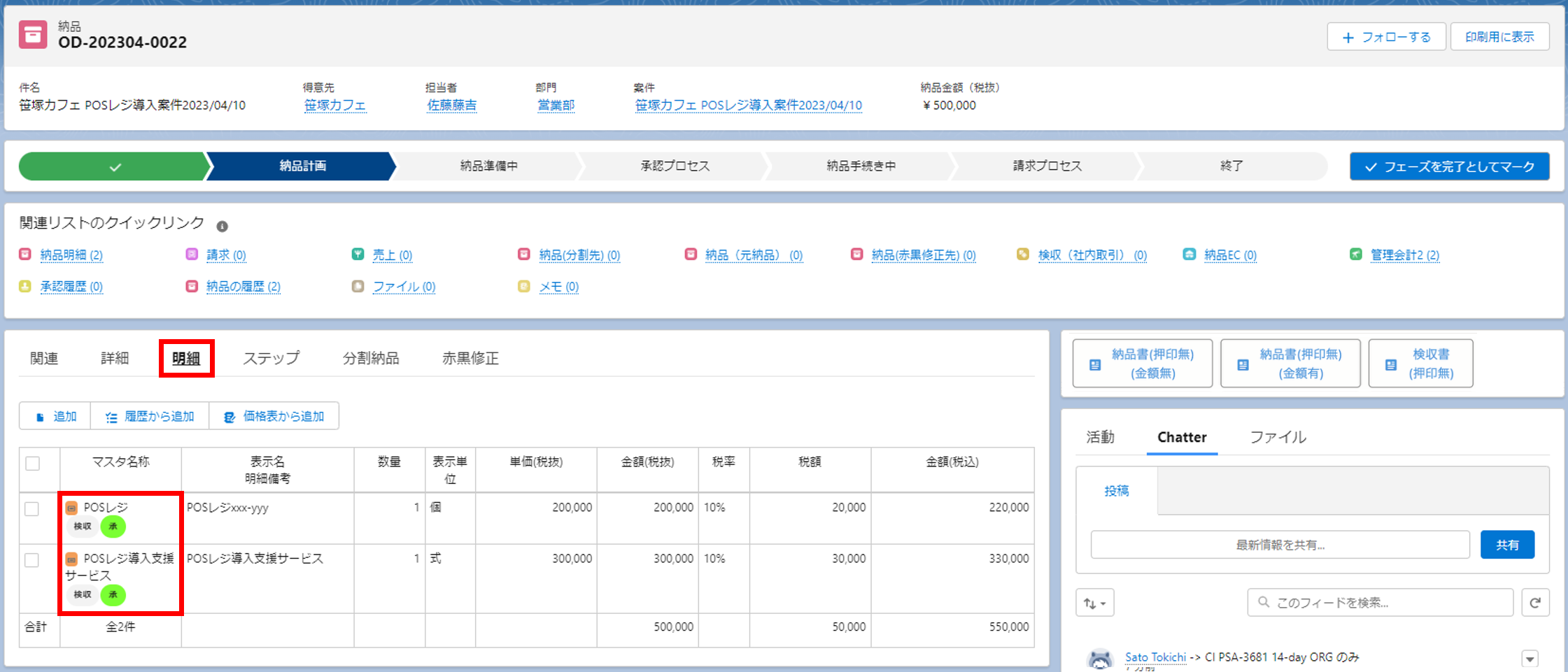Click フェーズを完了としてマーク button
The height and width of the screenshot is (672, 1568).
point(1449,166)
